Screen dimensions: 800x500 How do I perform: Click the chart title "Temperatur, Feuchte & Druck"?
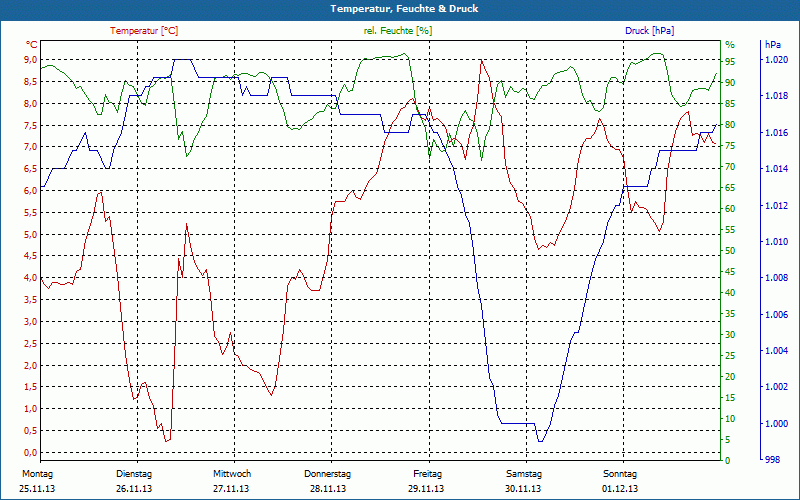click(x=404, y=9)
